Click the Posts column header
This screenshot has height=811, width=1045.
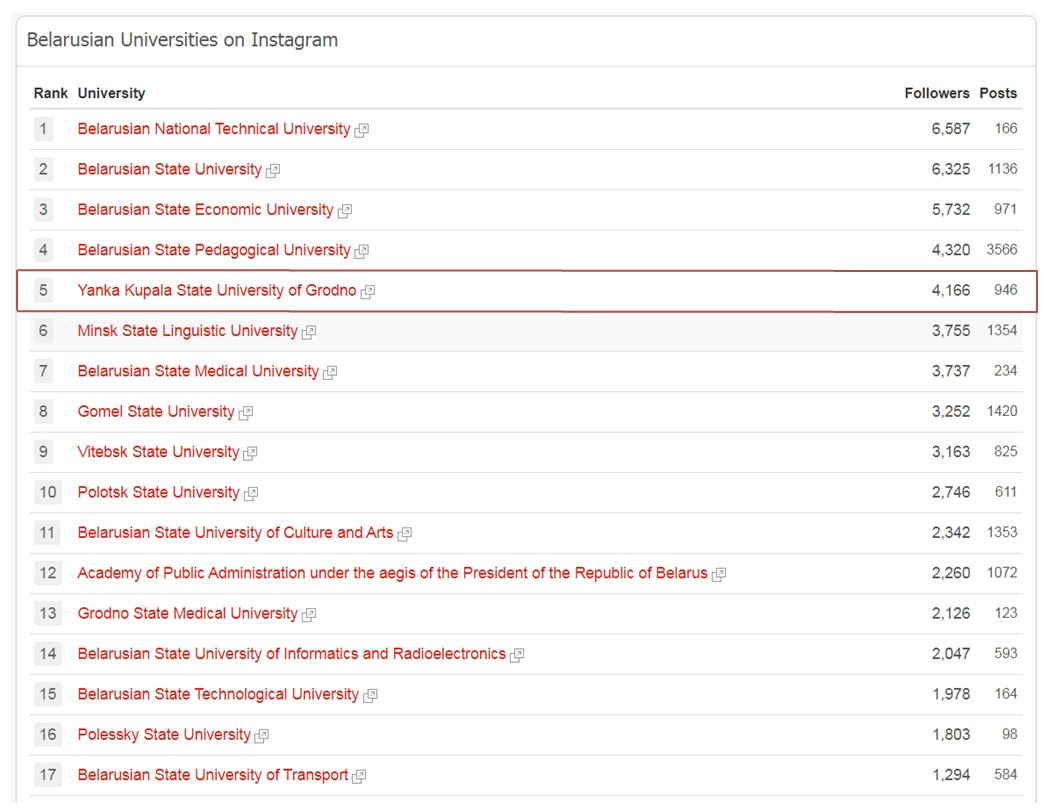pos(998,93)
